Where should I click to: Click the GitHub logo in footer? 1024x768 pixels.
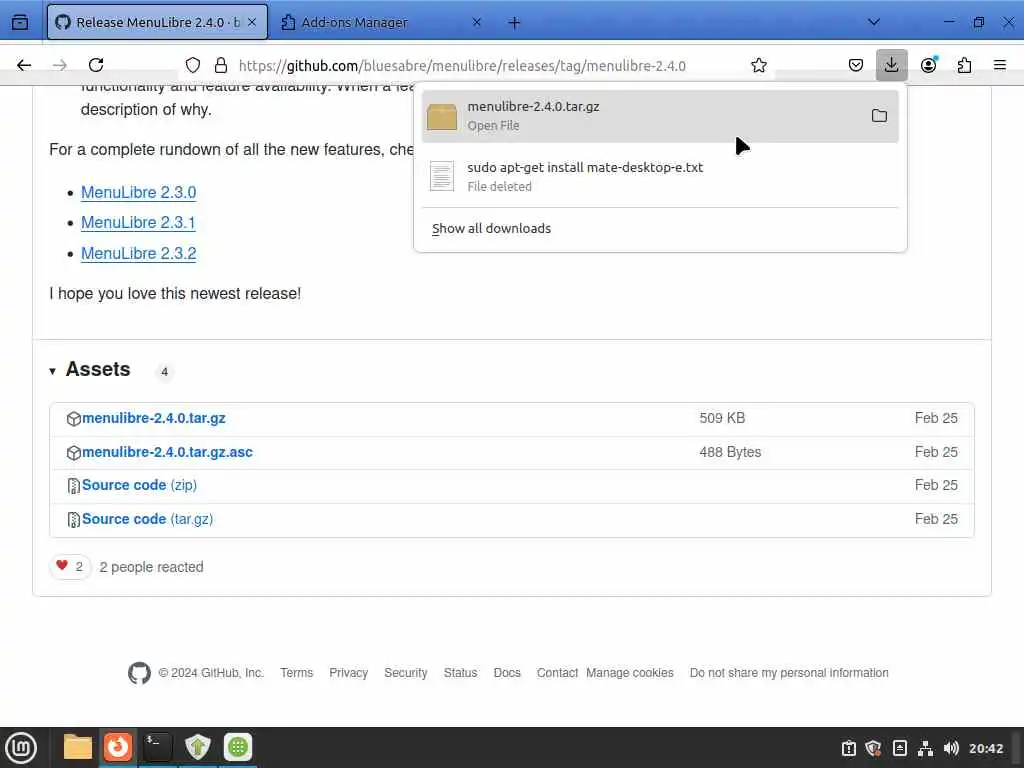(x=139, y=673)
